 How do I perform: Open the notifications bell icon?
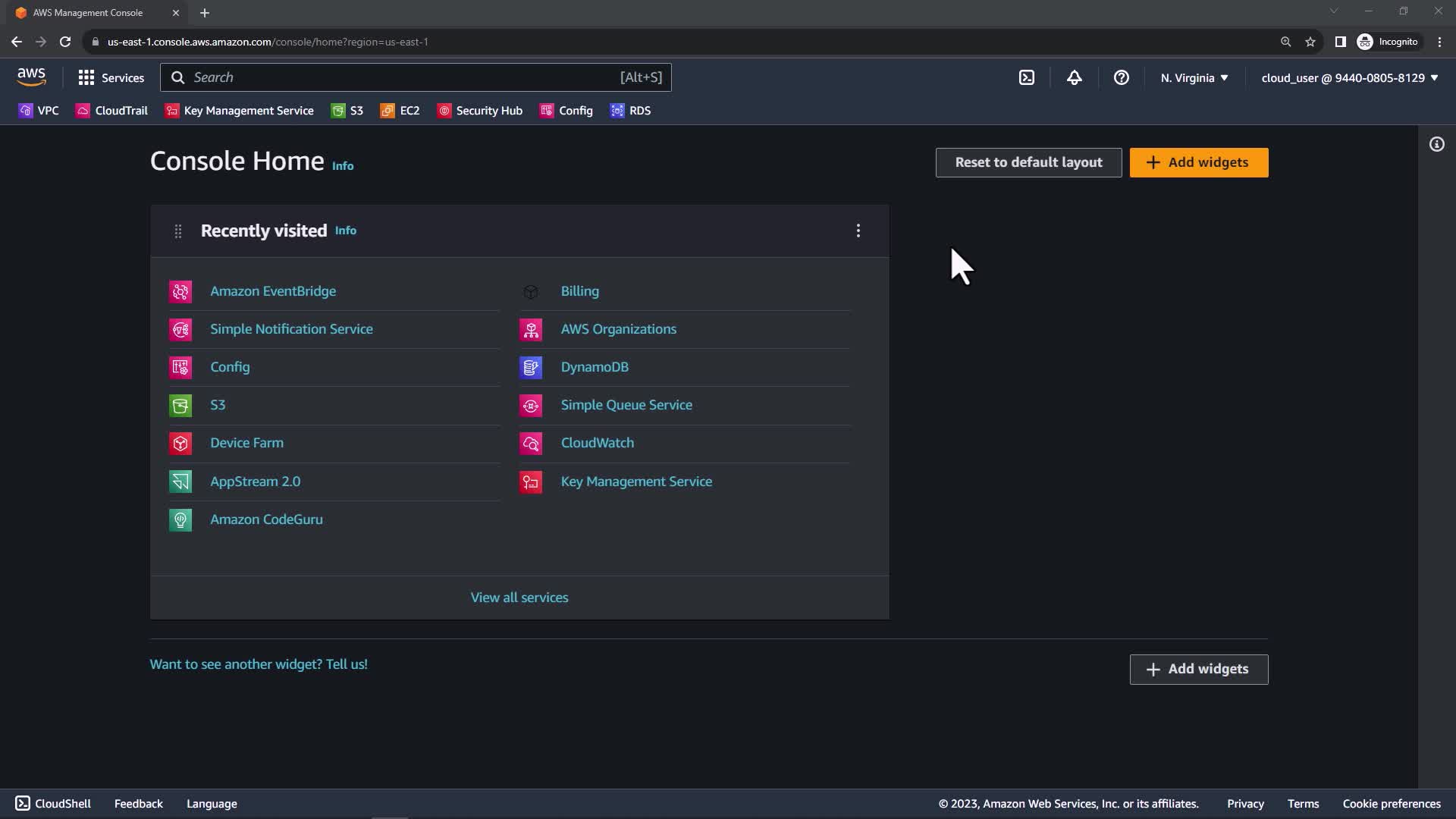tap(1074, 77)
